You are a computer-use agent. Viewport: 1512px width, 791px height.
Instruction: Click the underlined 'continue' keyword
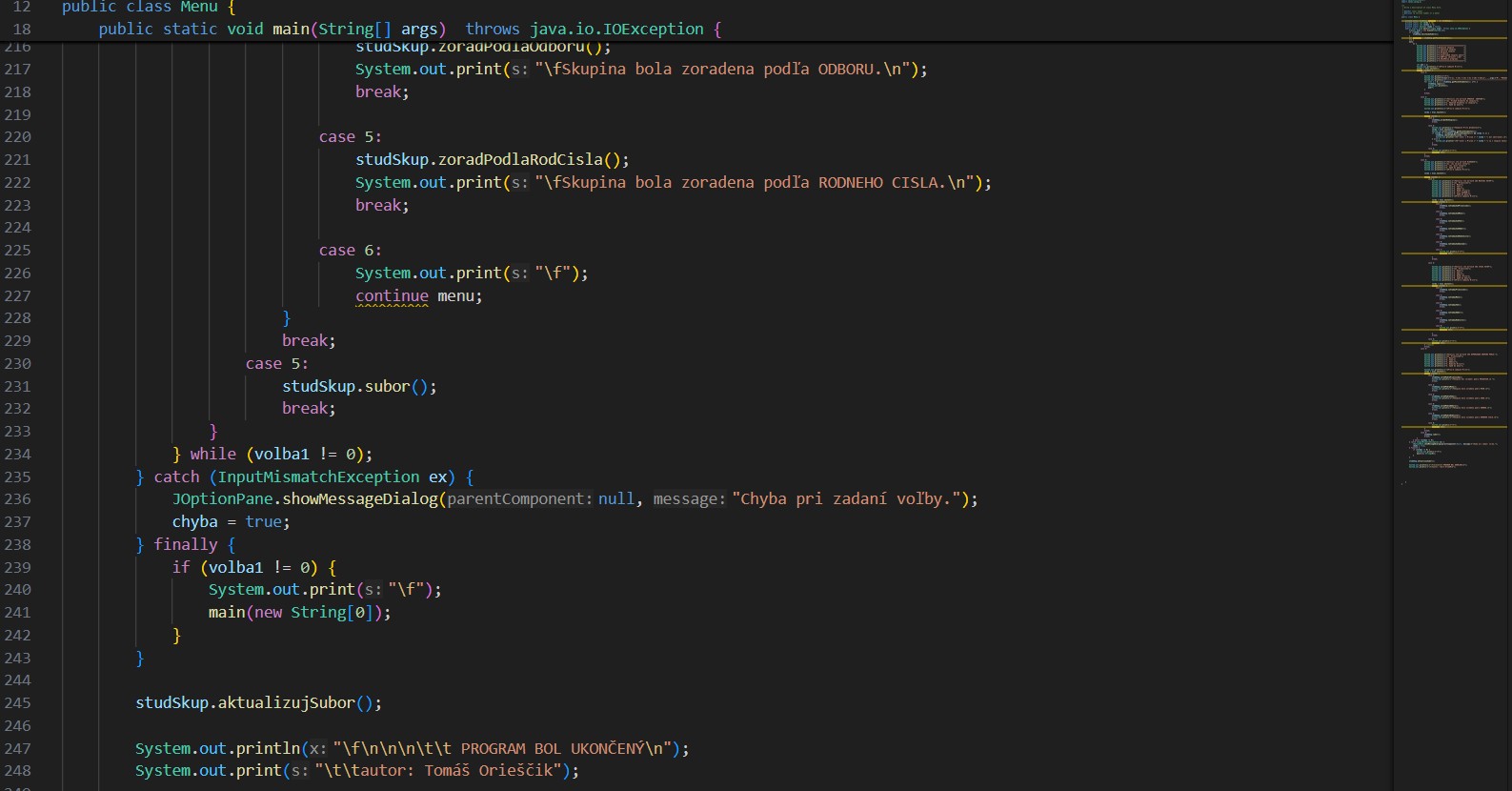tap(392, 296)
